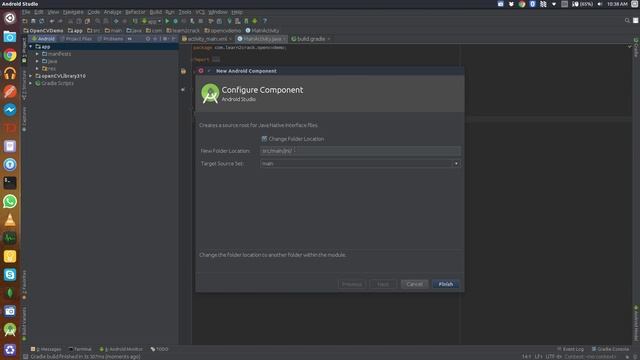Click the battery indicator in top panel
The height and width of the screenshot is (360, 640).
[582, 4]
